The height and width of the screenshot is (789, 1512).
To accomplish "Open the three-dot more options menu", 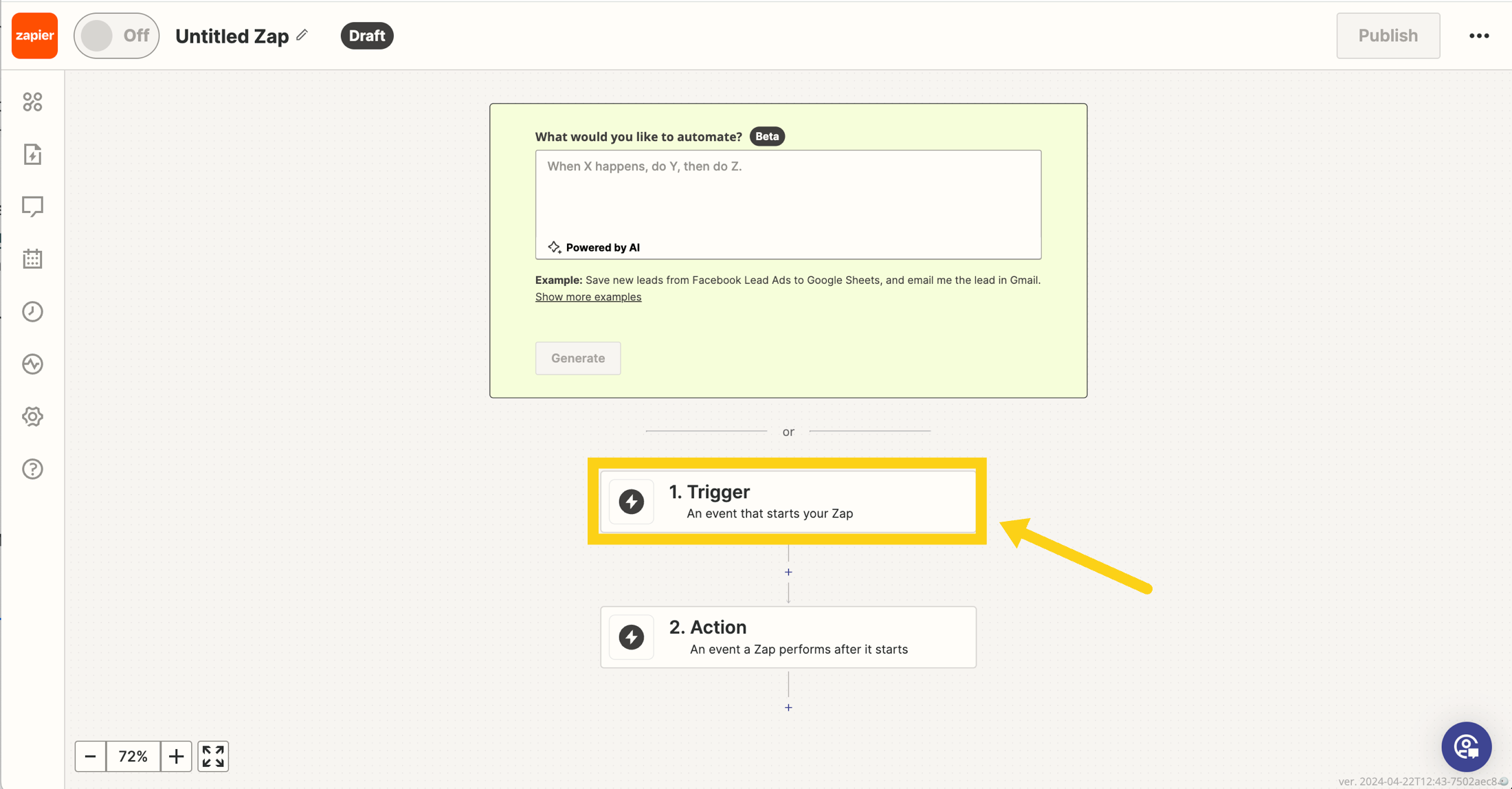I will click(1478, 36).
